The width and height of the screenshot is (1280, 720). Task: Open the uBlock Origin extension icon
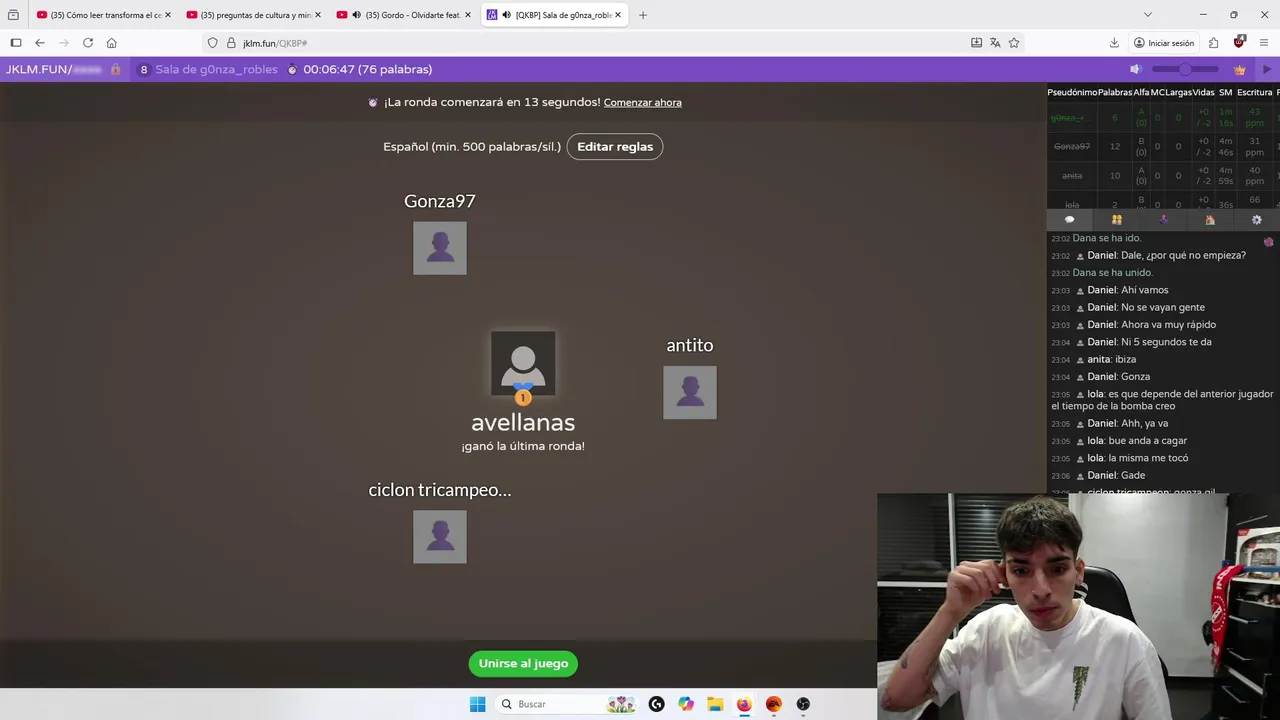1239,43
